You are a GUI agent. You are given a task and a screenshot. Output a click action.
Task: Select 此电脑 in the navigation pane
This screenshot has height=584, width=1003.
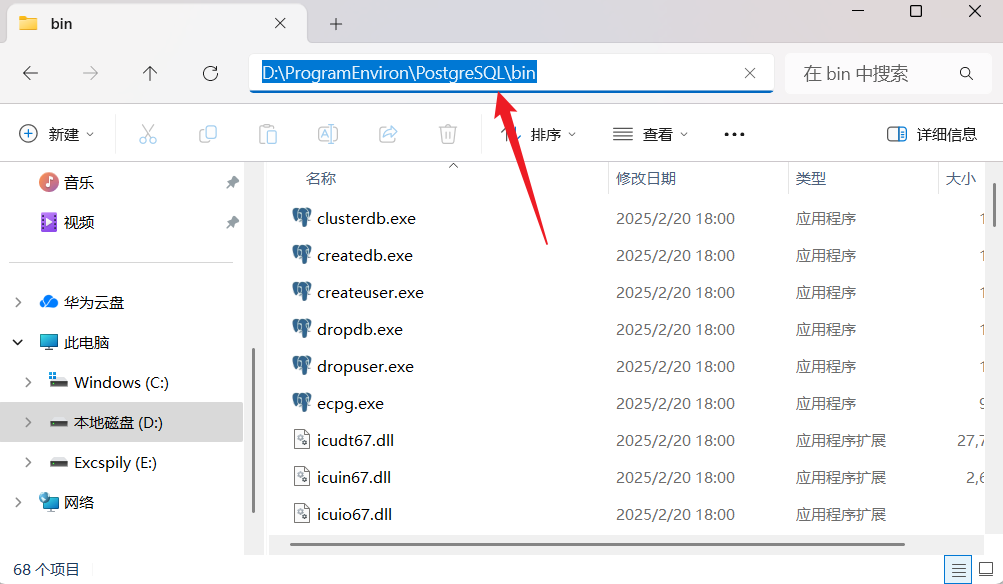[74, 342]
